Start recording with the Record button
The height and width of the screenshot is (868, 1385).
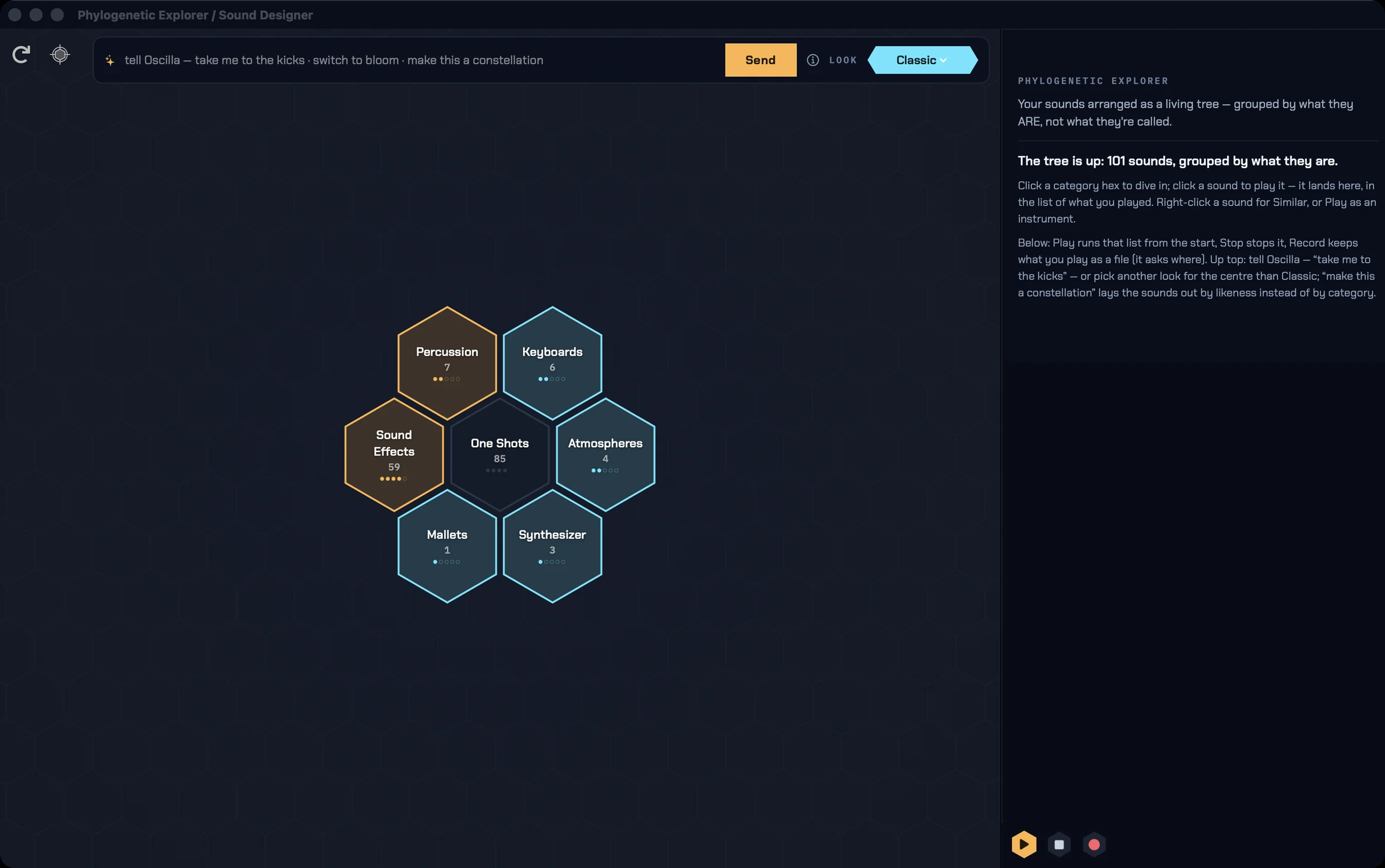[x=1094, y=844]
